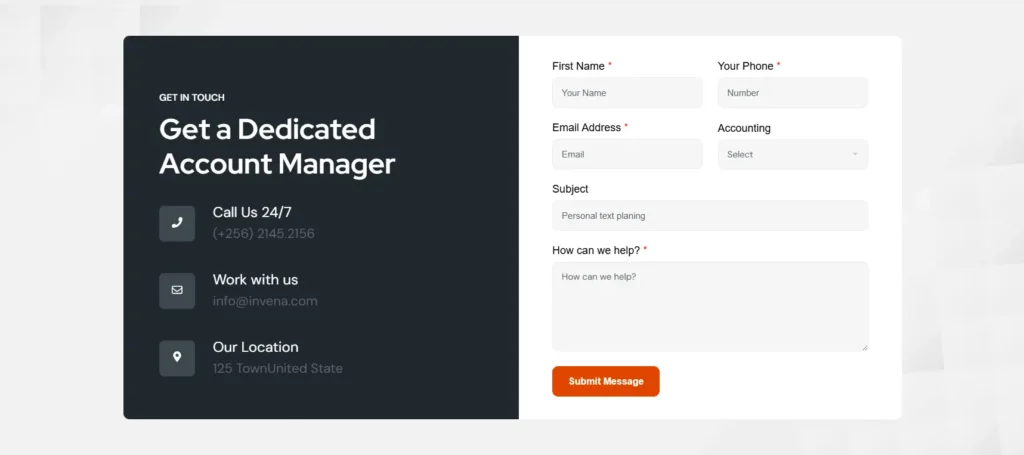Click the textarea resize handle corner
Viewport: 1024px width, 455px height.
[865, 348]
